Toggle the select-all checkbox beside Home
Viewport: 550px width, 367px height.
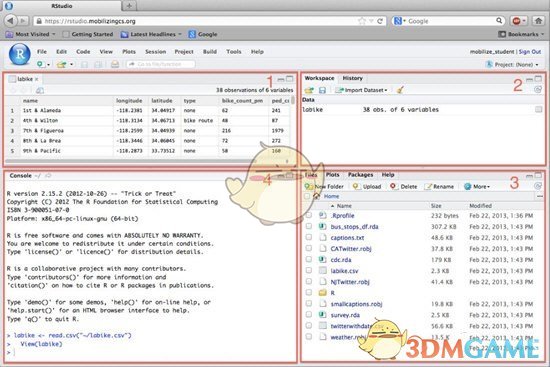tap(307, 196)
